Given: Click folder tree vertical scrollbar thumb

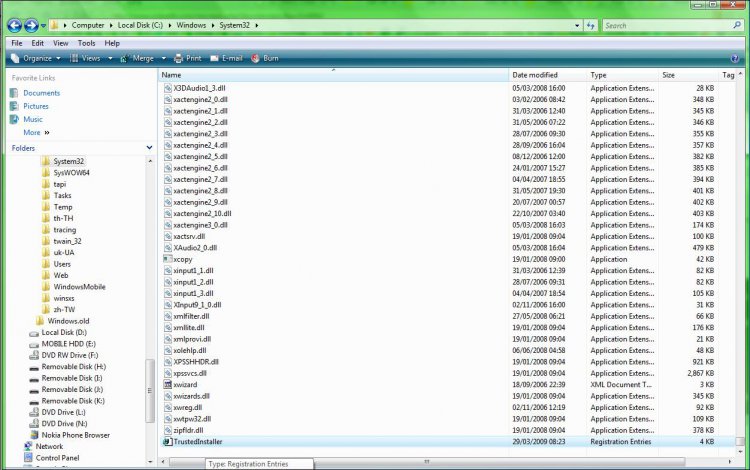Looking at the screenshot, I should pos(150,391).
